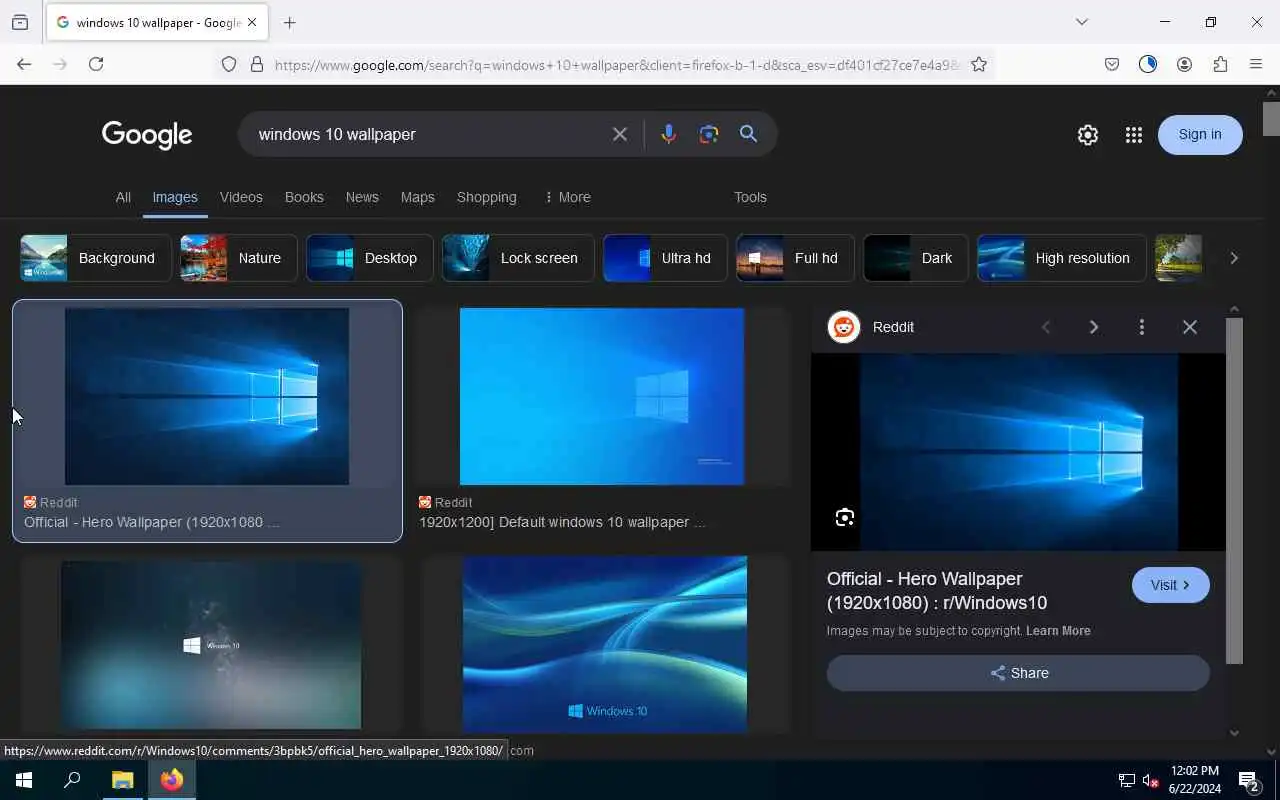Filter images by Background chip
Viewport: 1280px width, 800px height.
(96, 258)
